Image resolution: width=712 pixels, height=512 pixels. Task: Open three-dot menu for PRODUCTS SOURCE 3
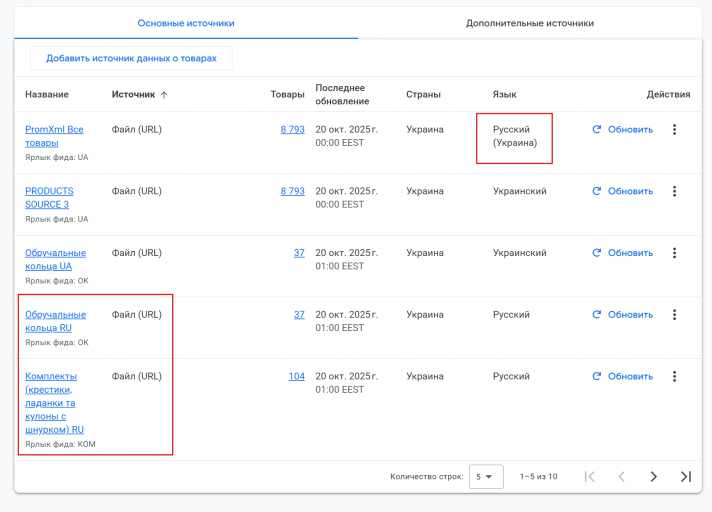(x=674, y=191)
